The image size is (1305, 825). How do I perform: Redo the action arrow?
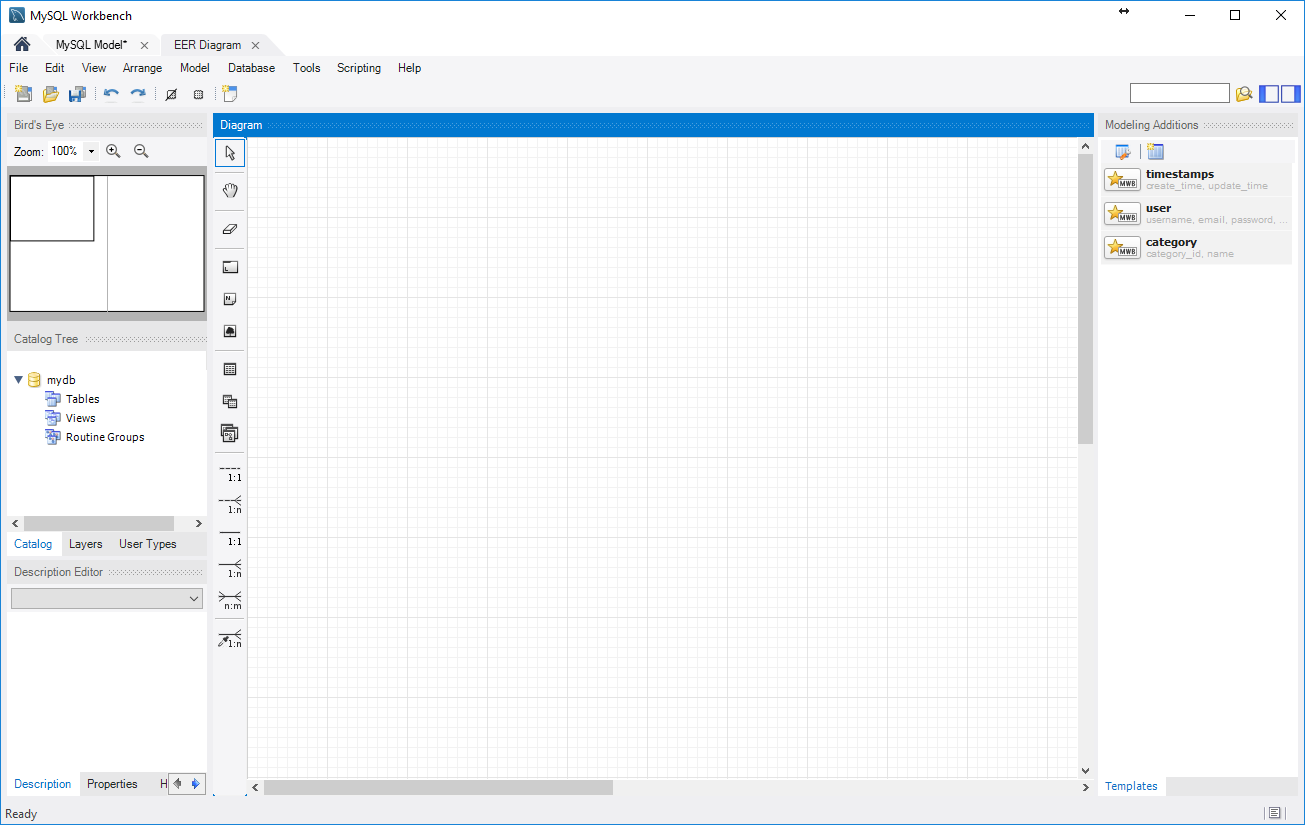pyautogui.click(x=138, y=94)
